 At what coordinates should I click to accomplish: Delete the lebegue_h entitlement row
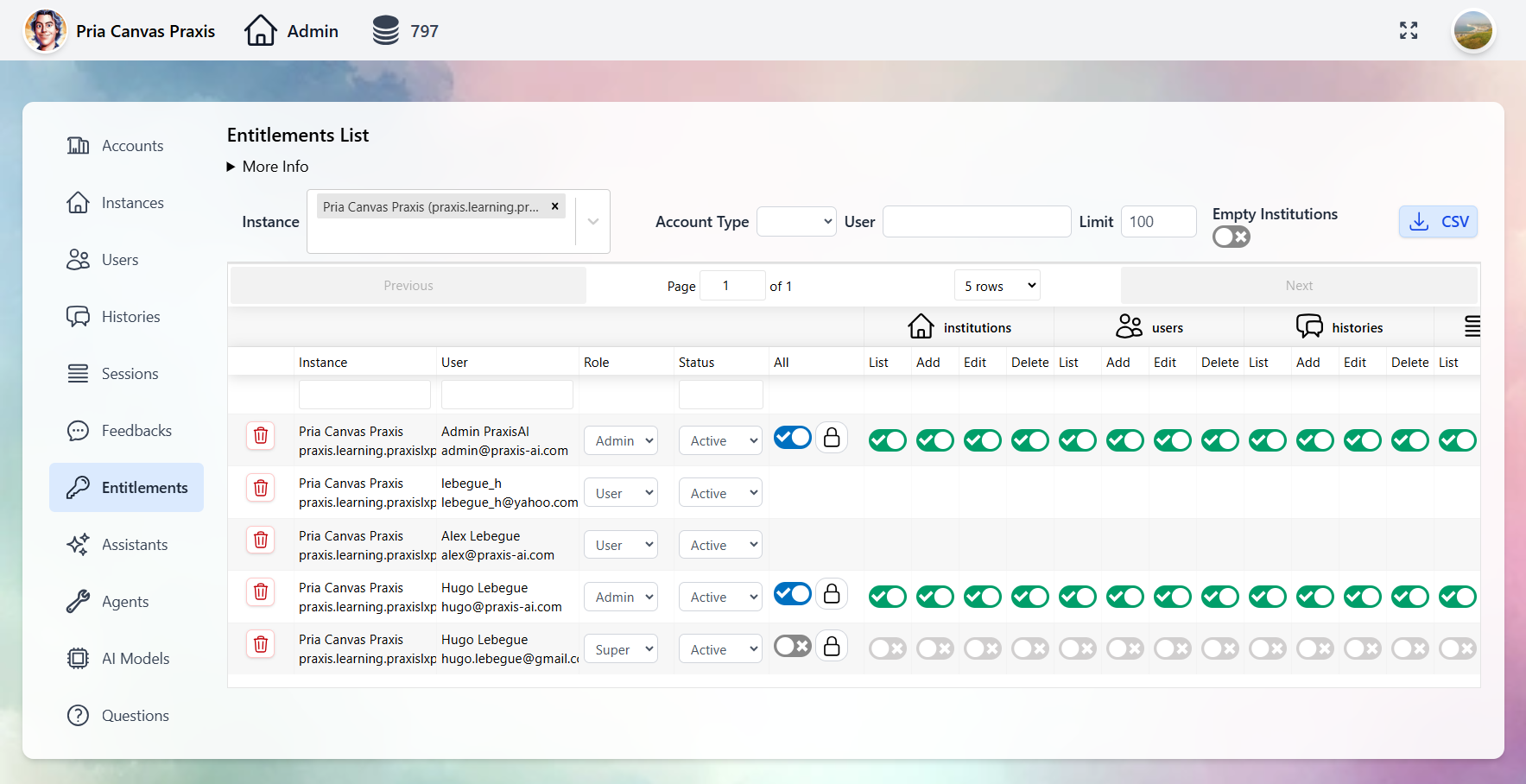[261, 488]
